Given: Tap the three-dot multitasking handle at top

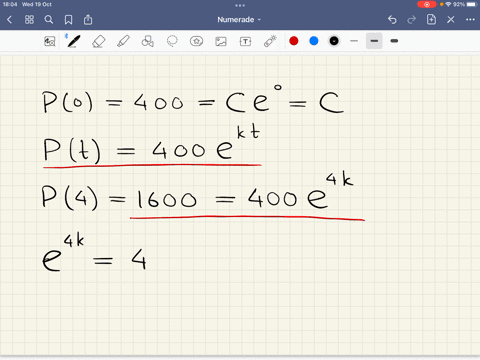Looking at the screenshot, I should (x=240, y=5).
